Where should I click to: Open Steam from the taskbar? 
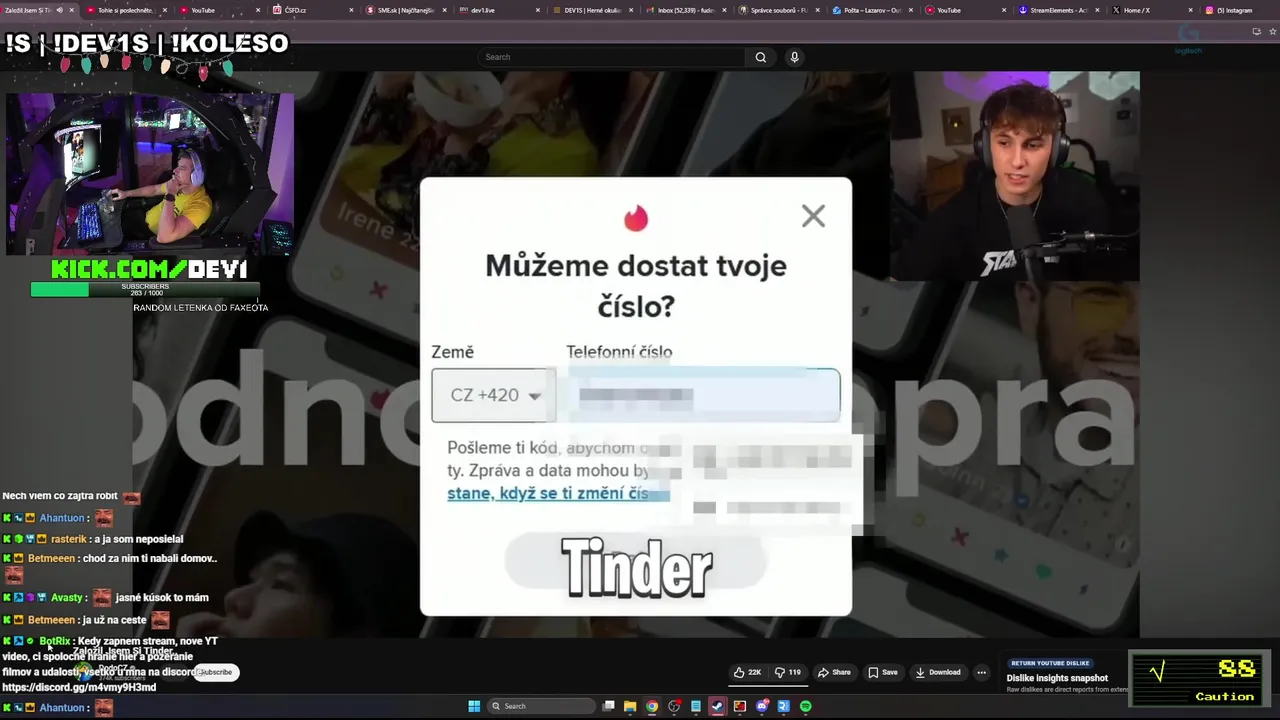tap(718, 706)
